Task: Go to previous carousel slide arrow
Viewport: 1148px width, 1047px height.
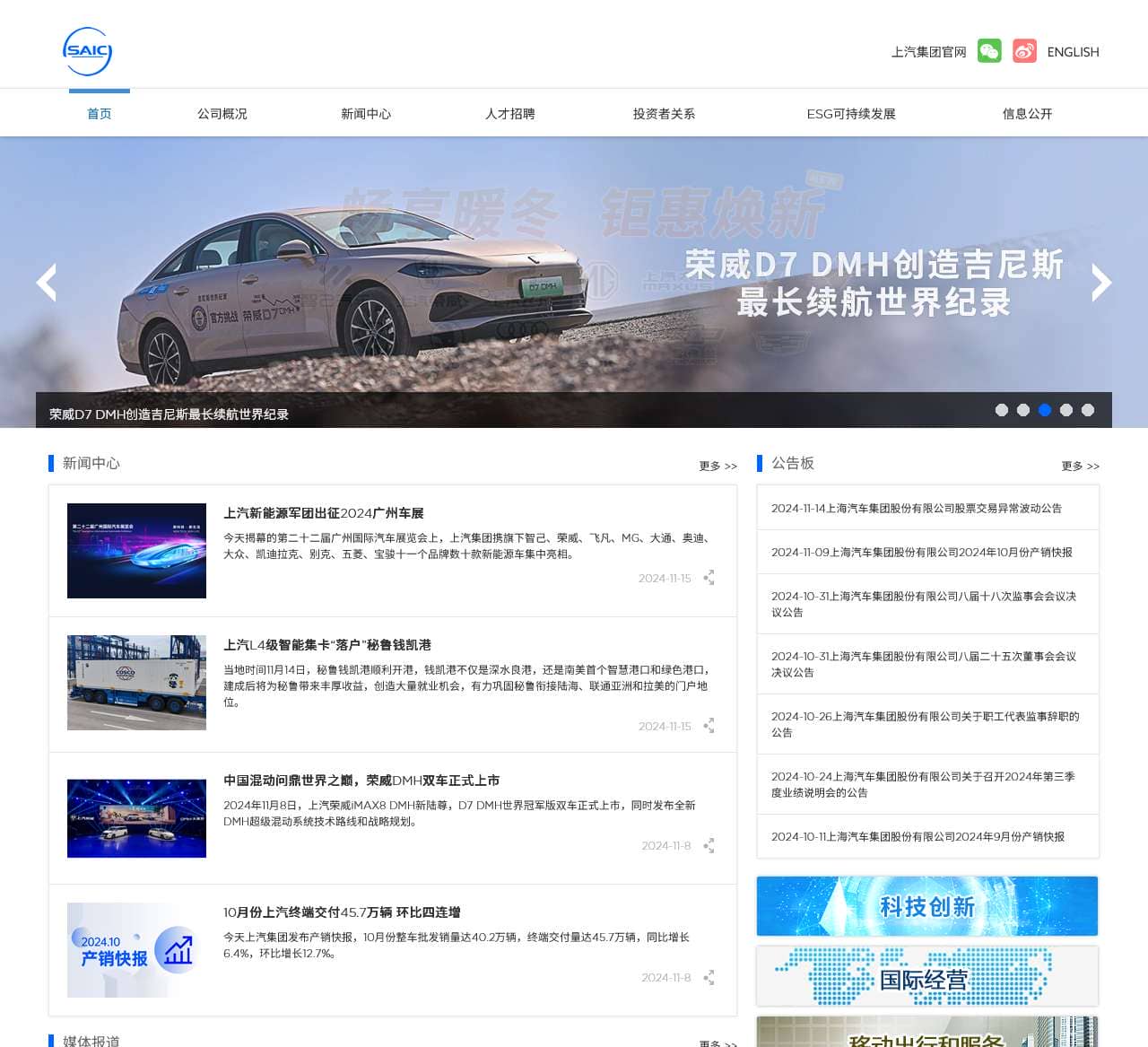Action: tap(47, 283)
